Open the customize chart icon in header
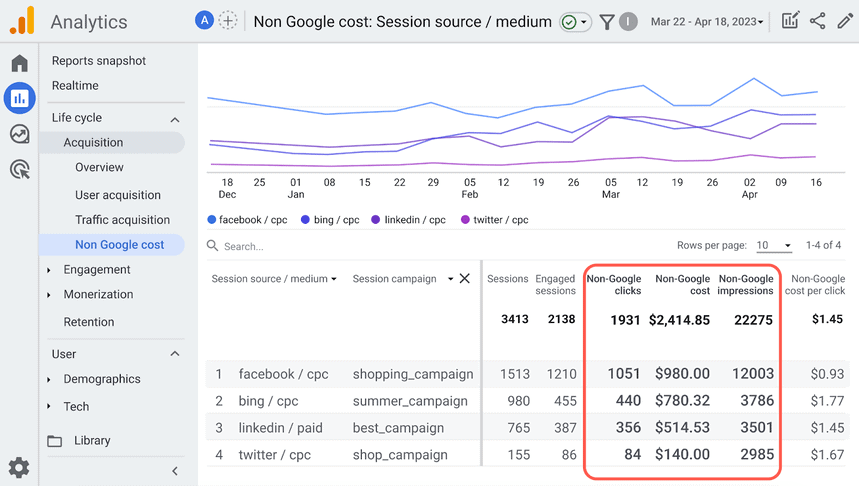The image size is (859, 486). coord(790,21)
